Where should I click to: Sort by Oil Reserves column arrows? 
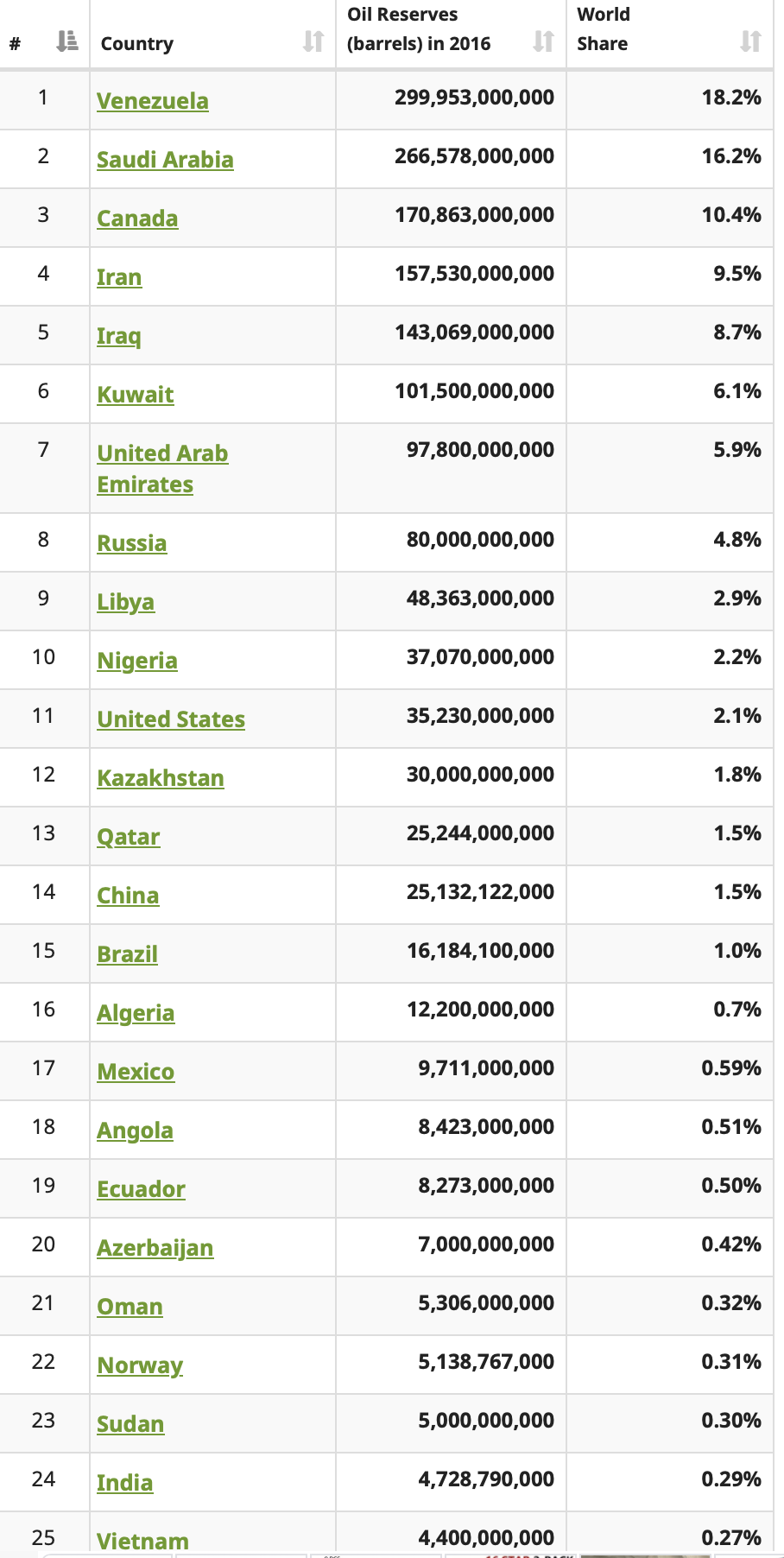tap(543, 41)
